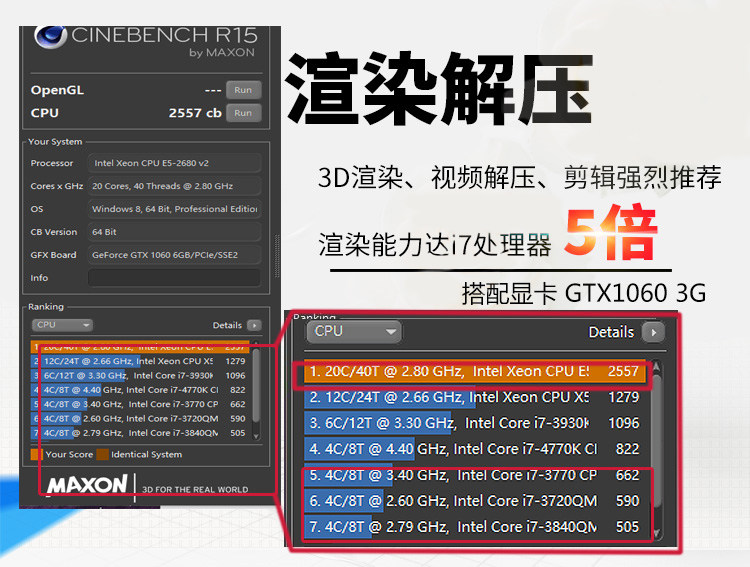The height and width of the screenshot is (567, 750).
Task: Run the OpenGL benchmark test
Action: pyautogui.click(x=243, y=90)
